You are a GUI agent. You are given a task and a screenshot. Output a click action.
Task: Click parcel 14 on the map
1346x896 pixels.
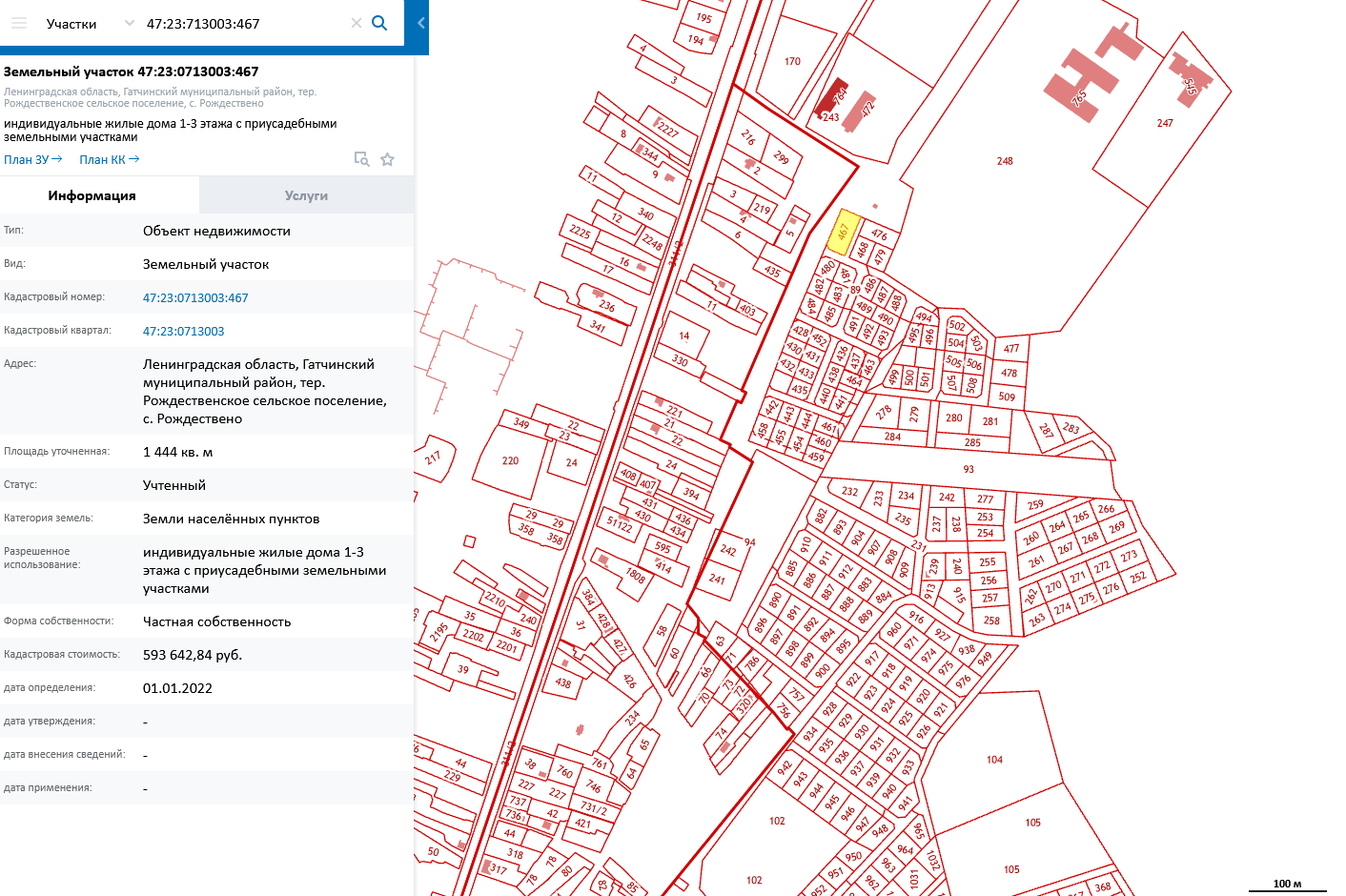[x=683, y=336]
